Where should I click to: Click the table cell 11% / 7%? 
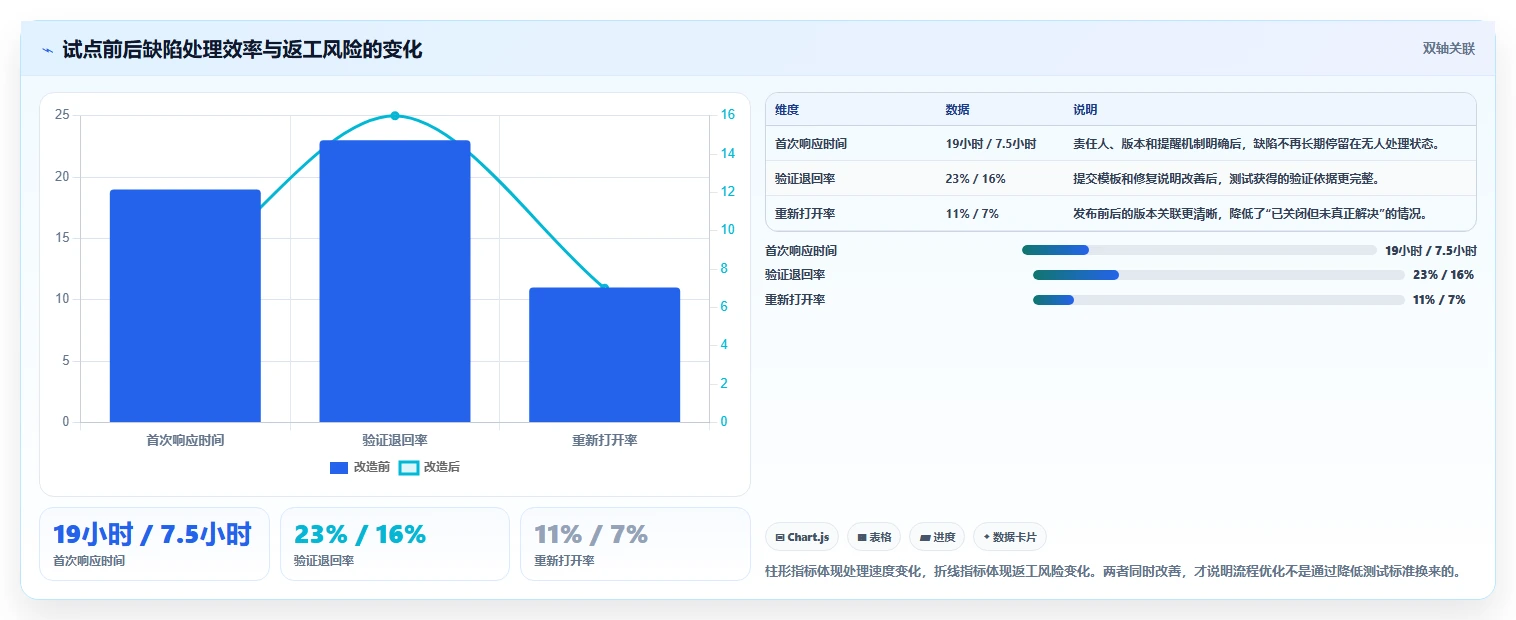[x=972, y=214]
